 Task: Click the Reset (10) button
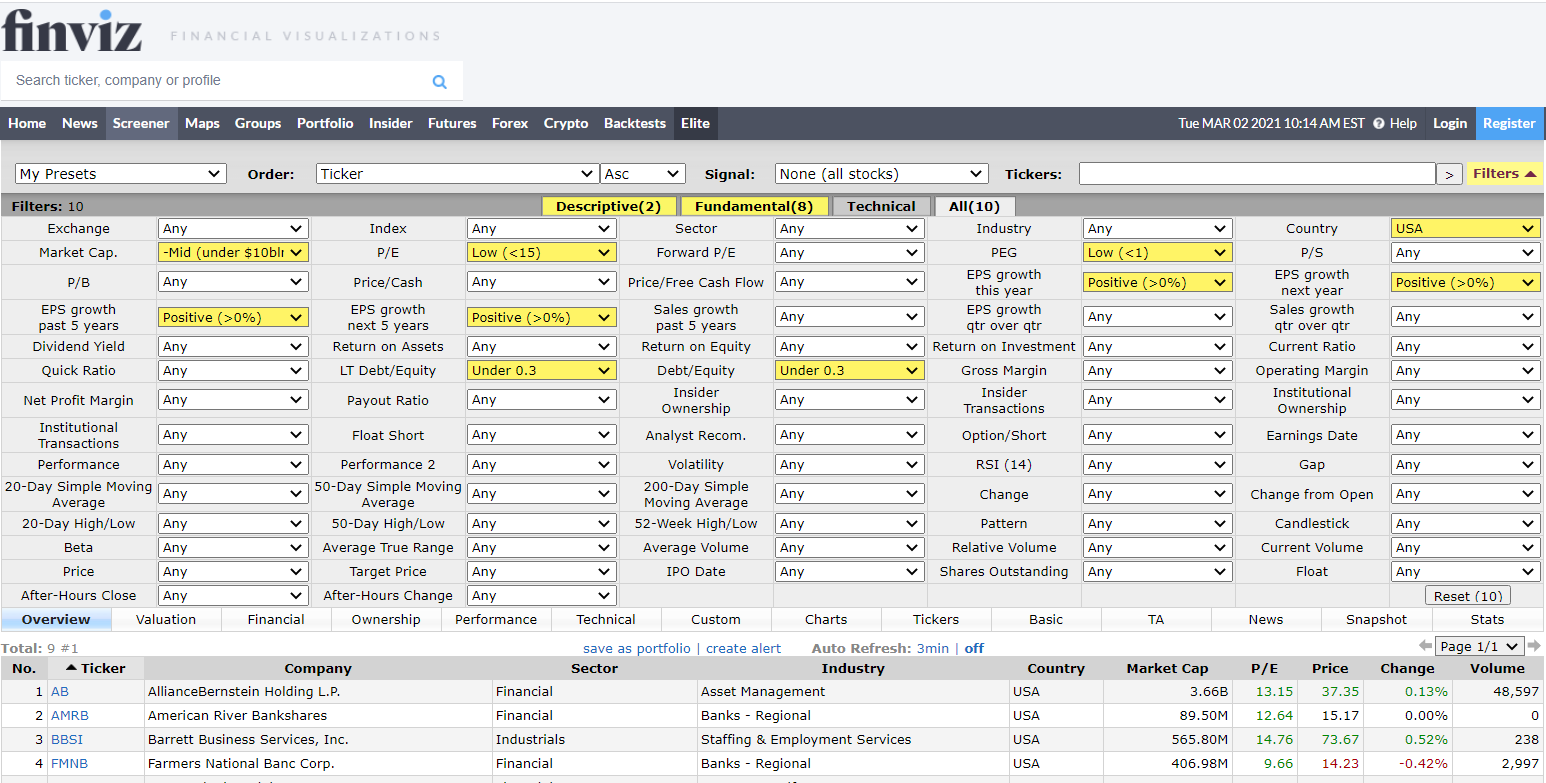coord(1467,596)
